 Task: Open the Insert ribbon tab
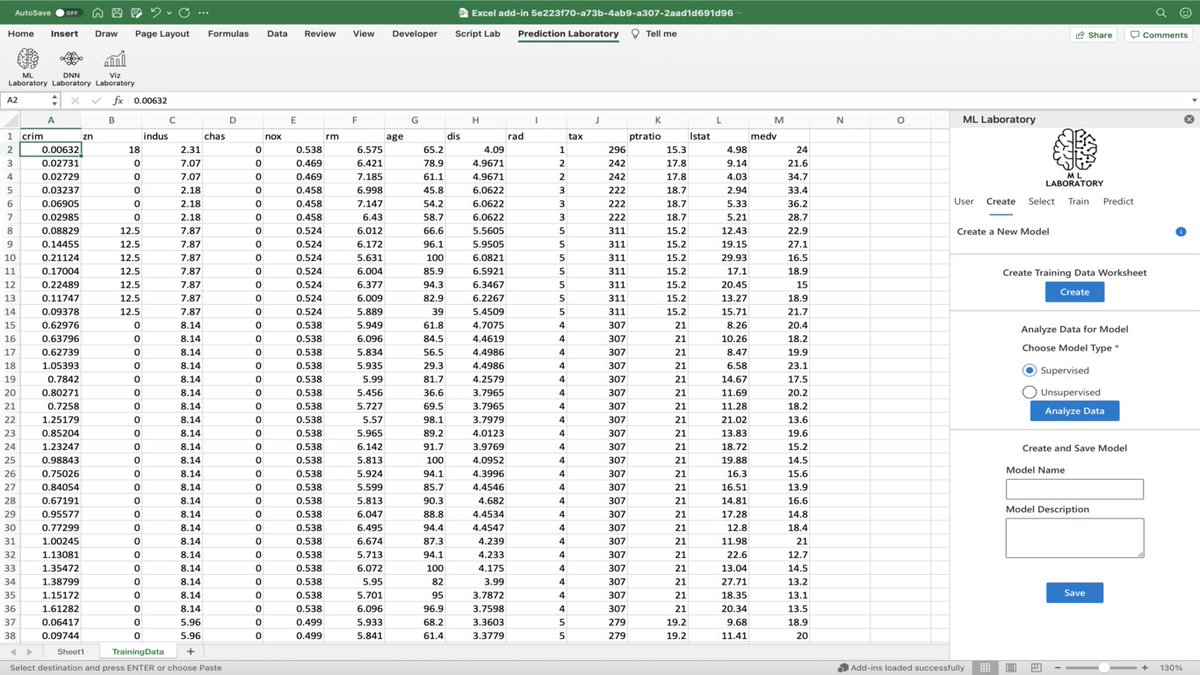[x=65, y=34]
